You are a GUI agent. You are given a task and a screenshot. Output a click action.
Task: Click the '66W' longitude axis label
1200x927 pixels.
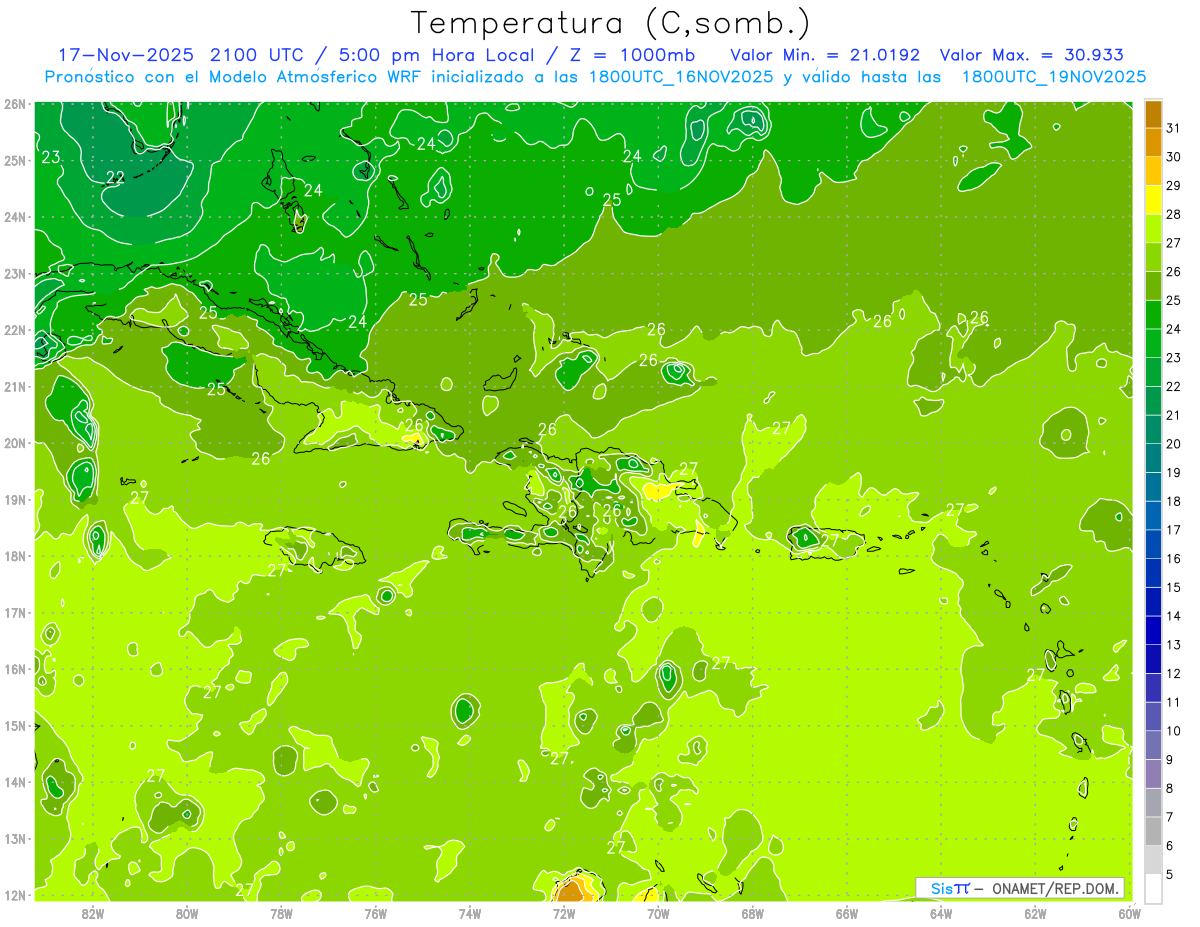pos(847,912)
